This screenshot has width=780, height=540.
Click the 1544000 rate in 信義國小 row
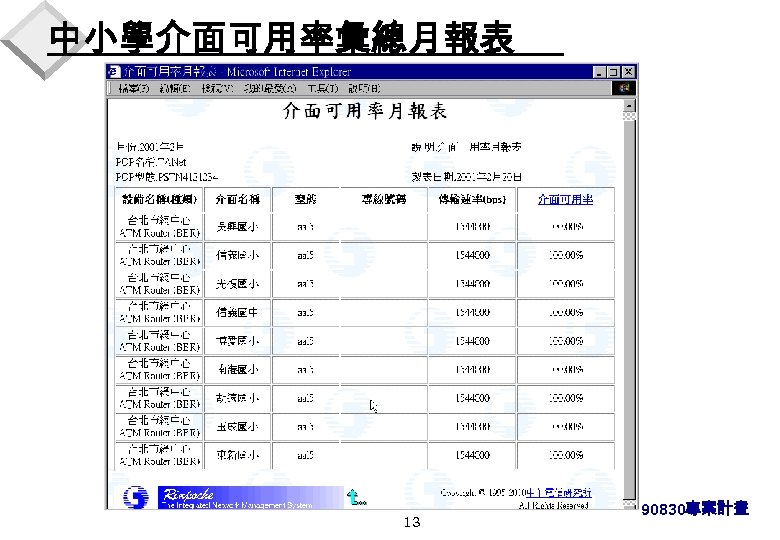point(473,256)
